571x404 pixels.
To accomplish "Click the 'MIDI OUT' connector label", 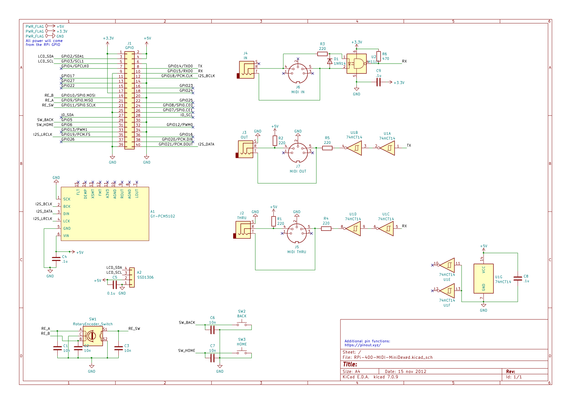I will tap(298, 171).
